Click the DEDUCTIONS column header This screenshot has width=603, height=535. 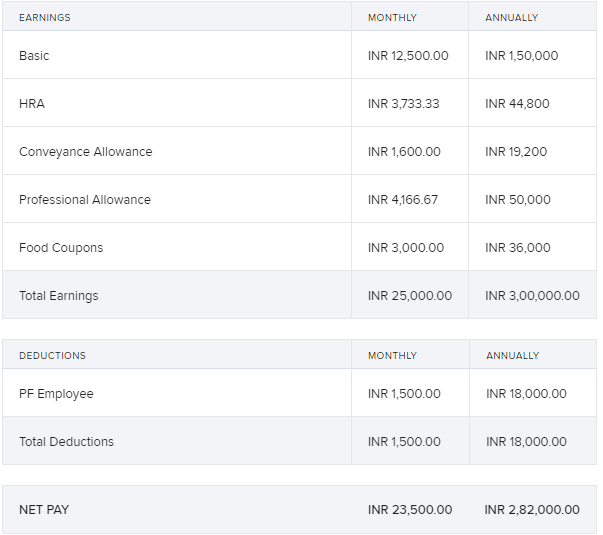click(52, 355)
